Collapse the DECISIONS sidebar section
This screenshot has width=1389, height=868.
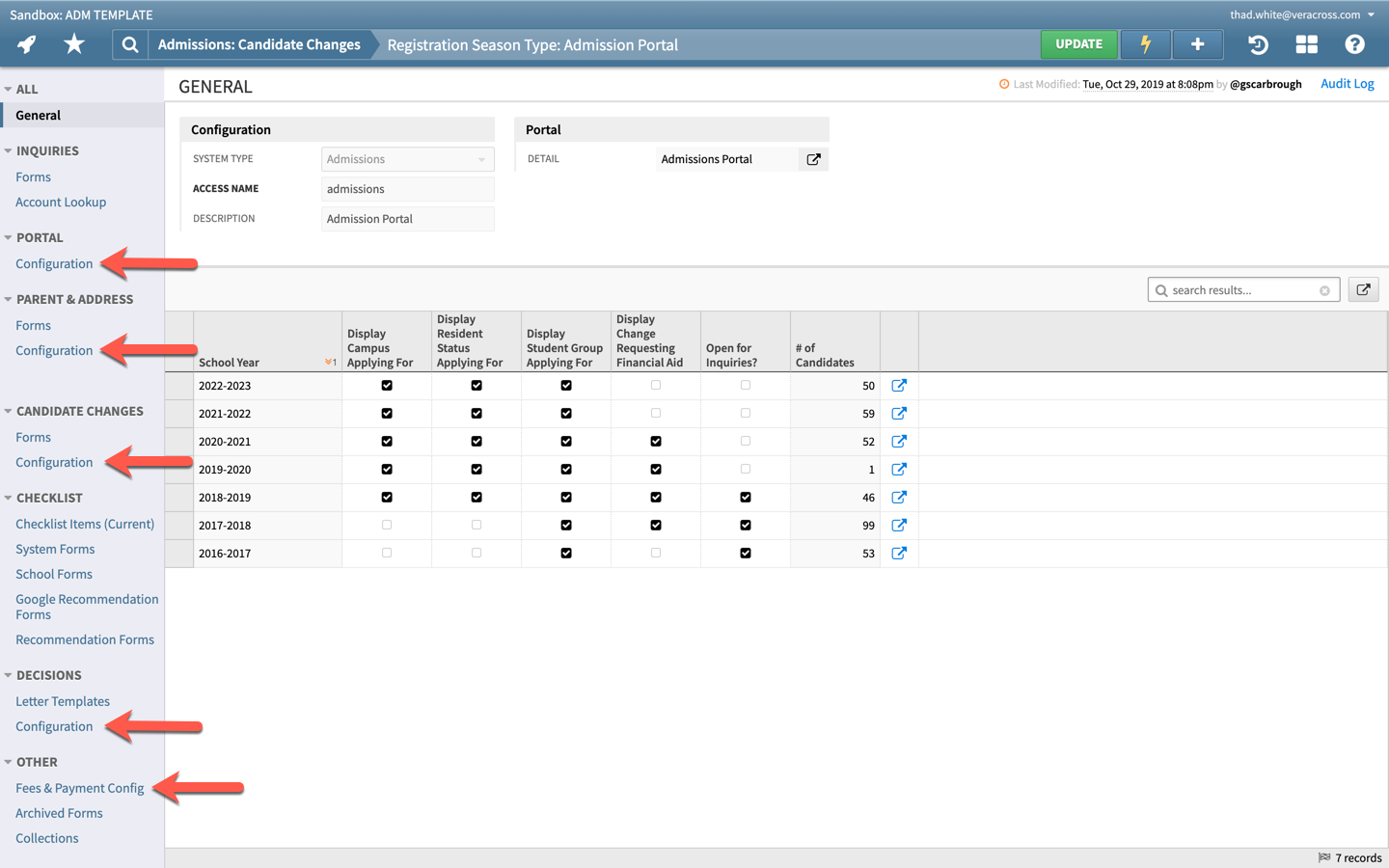click(8, 675)
